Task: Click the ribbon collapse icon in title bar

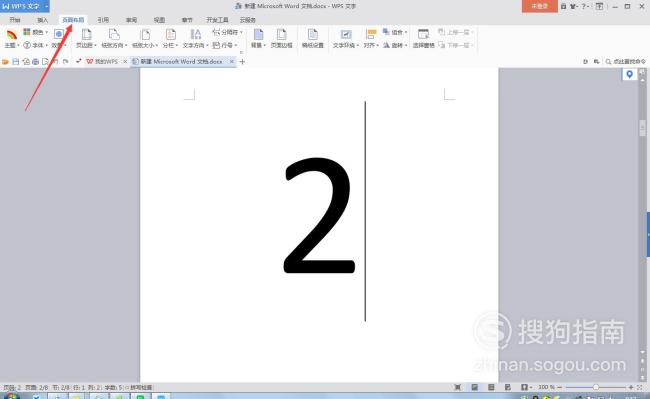Action: 599,6
